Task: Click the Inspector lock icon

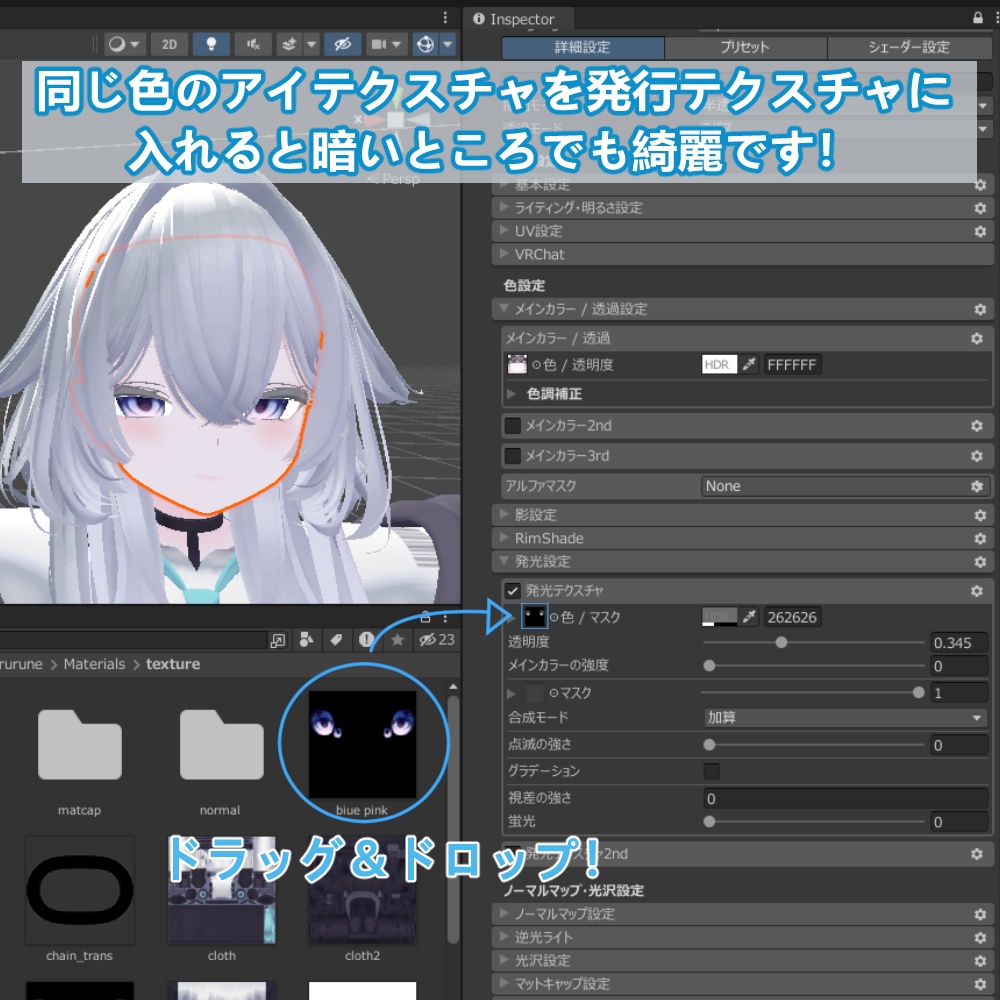Action: coord(978,18)
